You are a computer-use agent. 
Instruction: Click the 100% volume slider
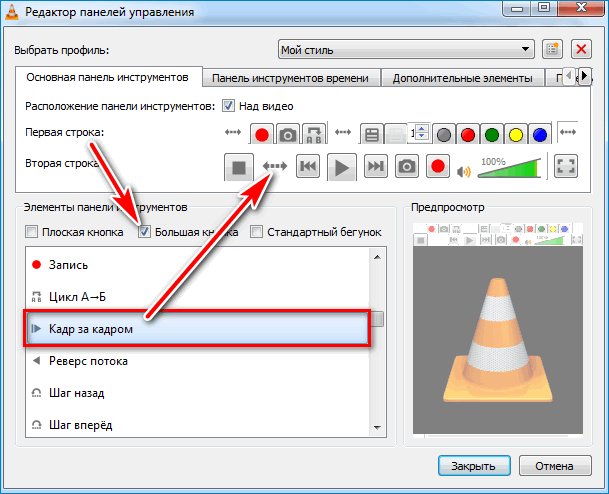tap(509, 168)
